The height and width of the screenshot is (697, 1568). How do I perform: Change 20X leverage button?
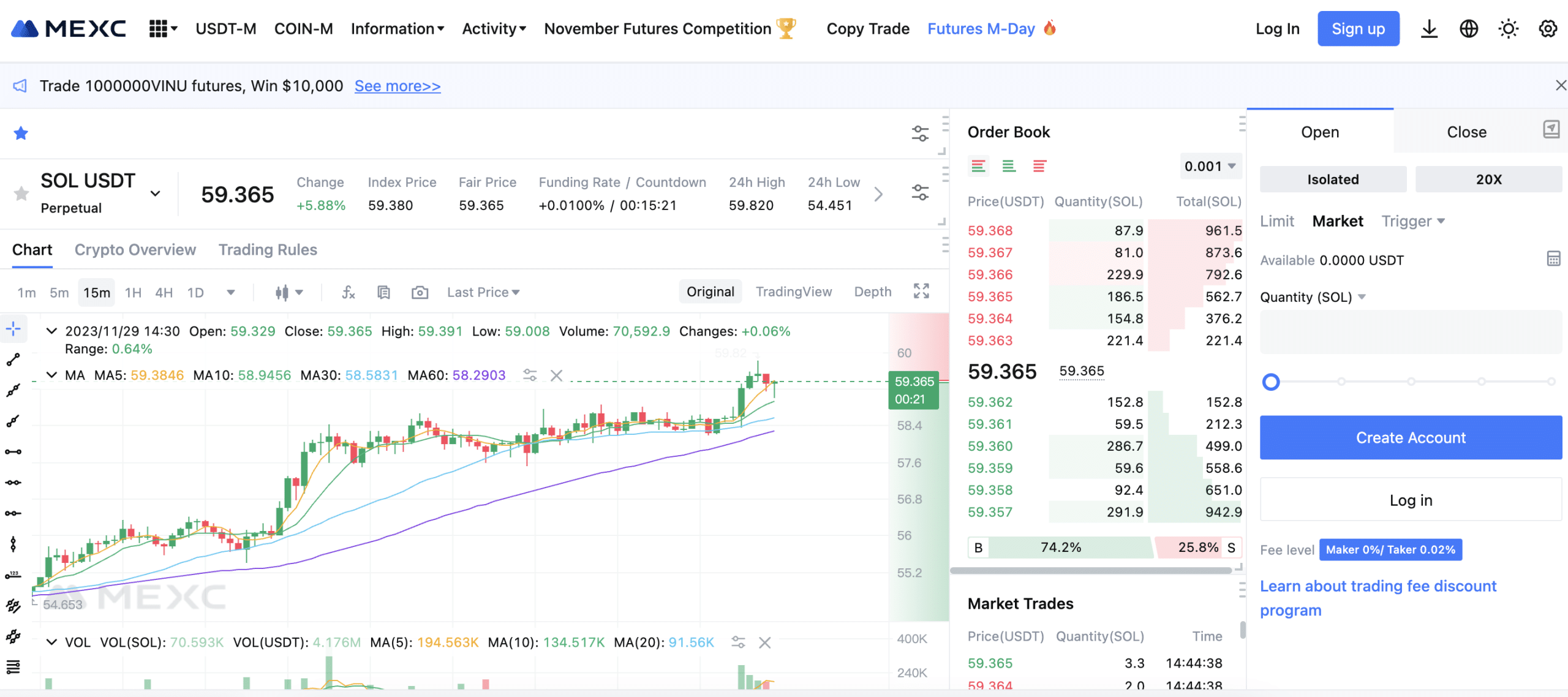click(1488, 179)
